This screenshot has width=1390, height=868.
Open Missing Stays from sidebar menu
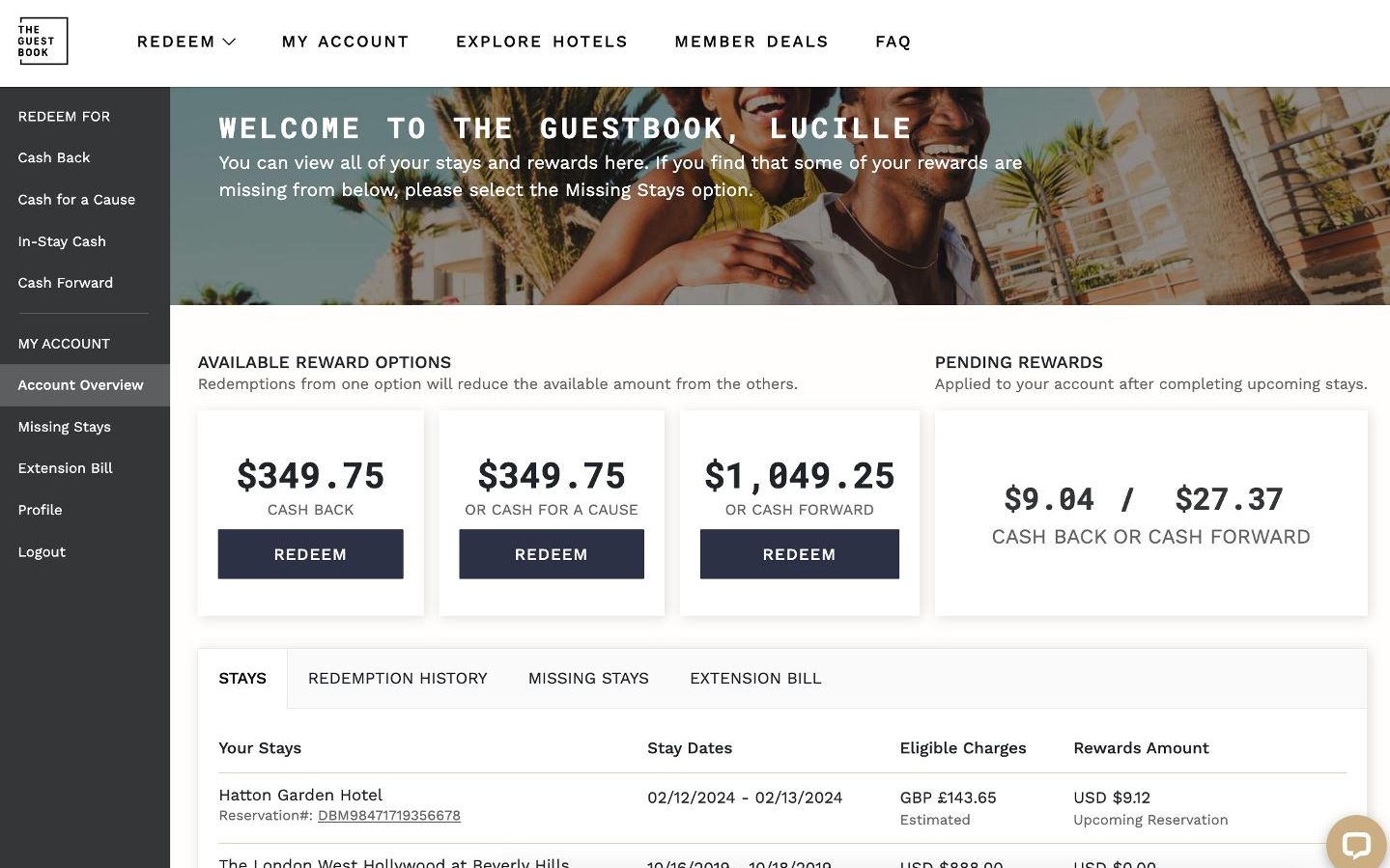click(x=64, y=427)
